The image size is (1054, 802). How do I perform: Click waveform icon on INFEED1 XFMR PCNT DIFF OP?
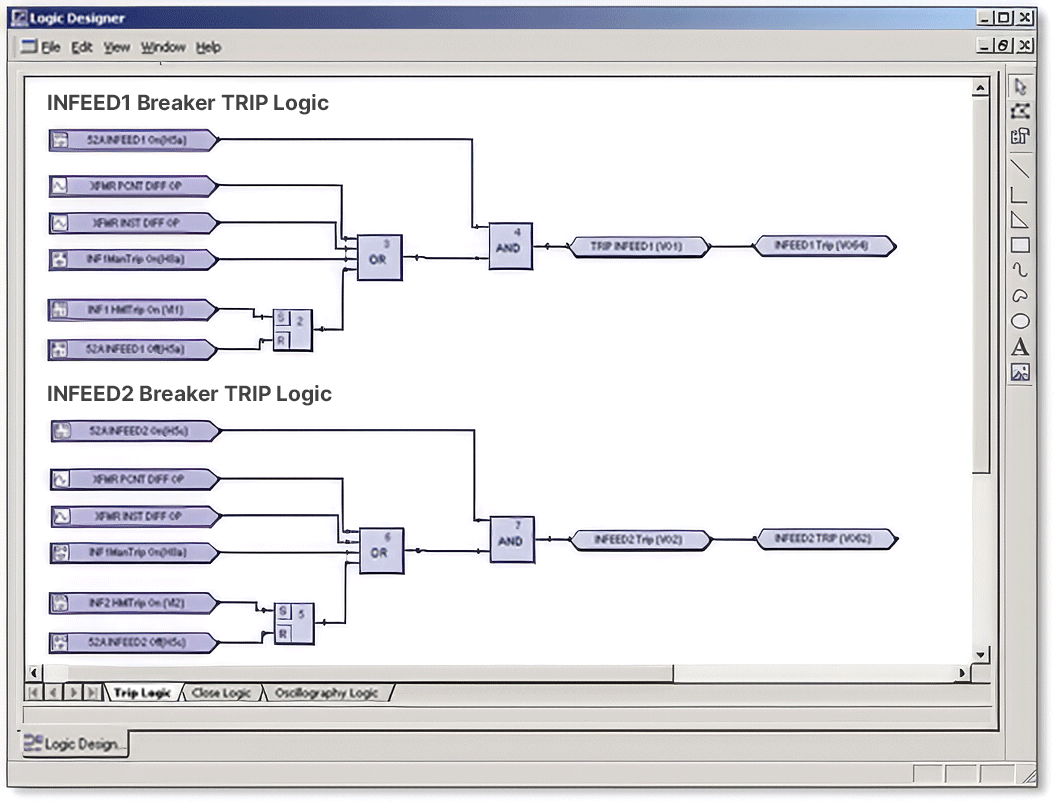click(60, 186)
